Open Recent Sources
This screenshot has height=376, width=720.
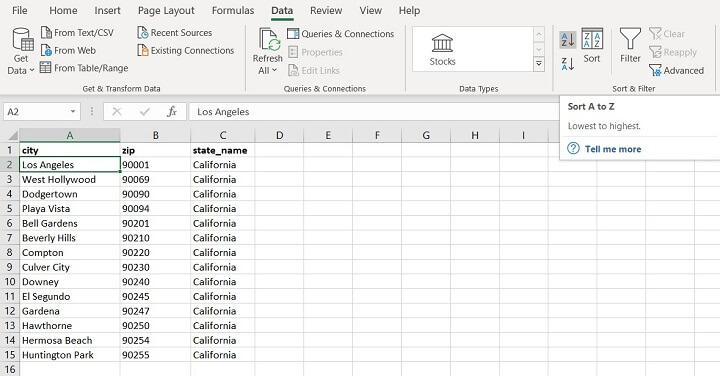point(175,33)
